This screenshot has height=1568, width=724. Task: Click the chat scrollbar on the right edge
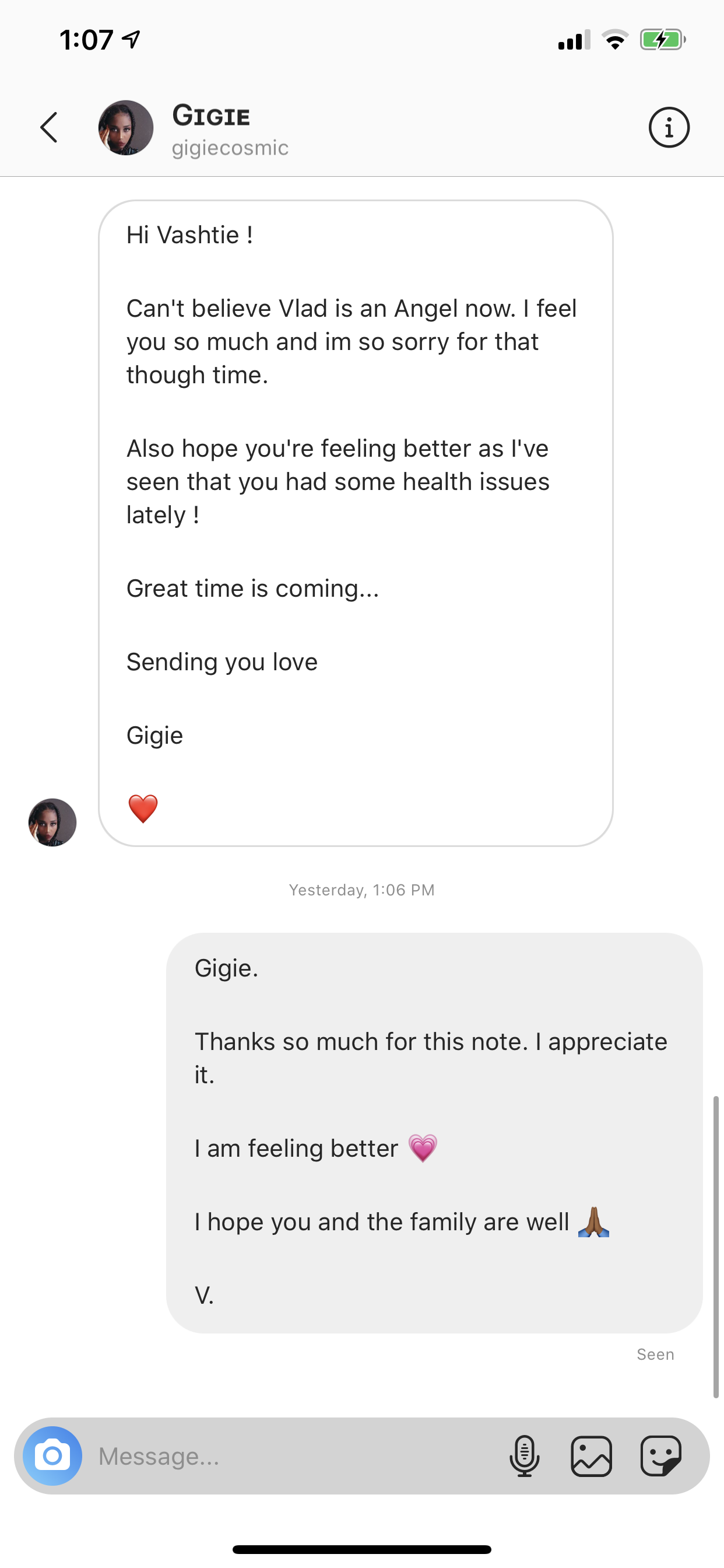point(716,1247)
